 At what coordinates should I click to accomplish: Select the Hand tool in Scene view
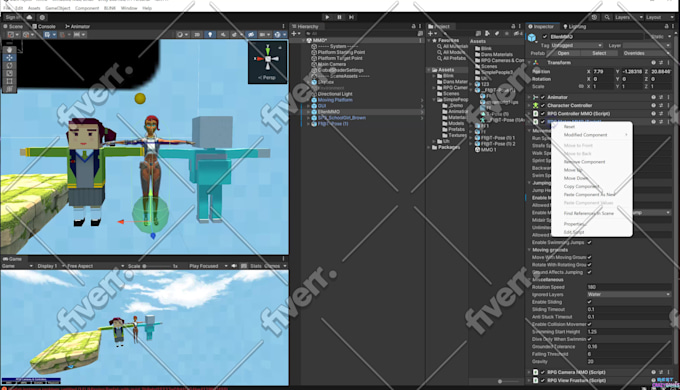pyautogui.click(x=9, y=49)
